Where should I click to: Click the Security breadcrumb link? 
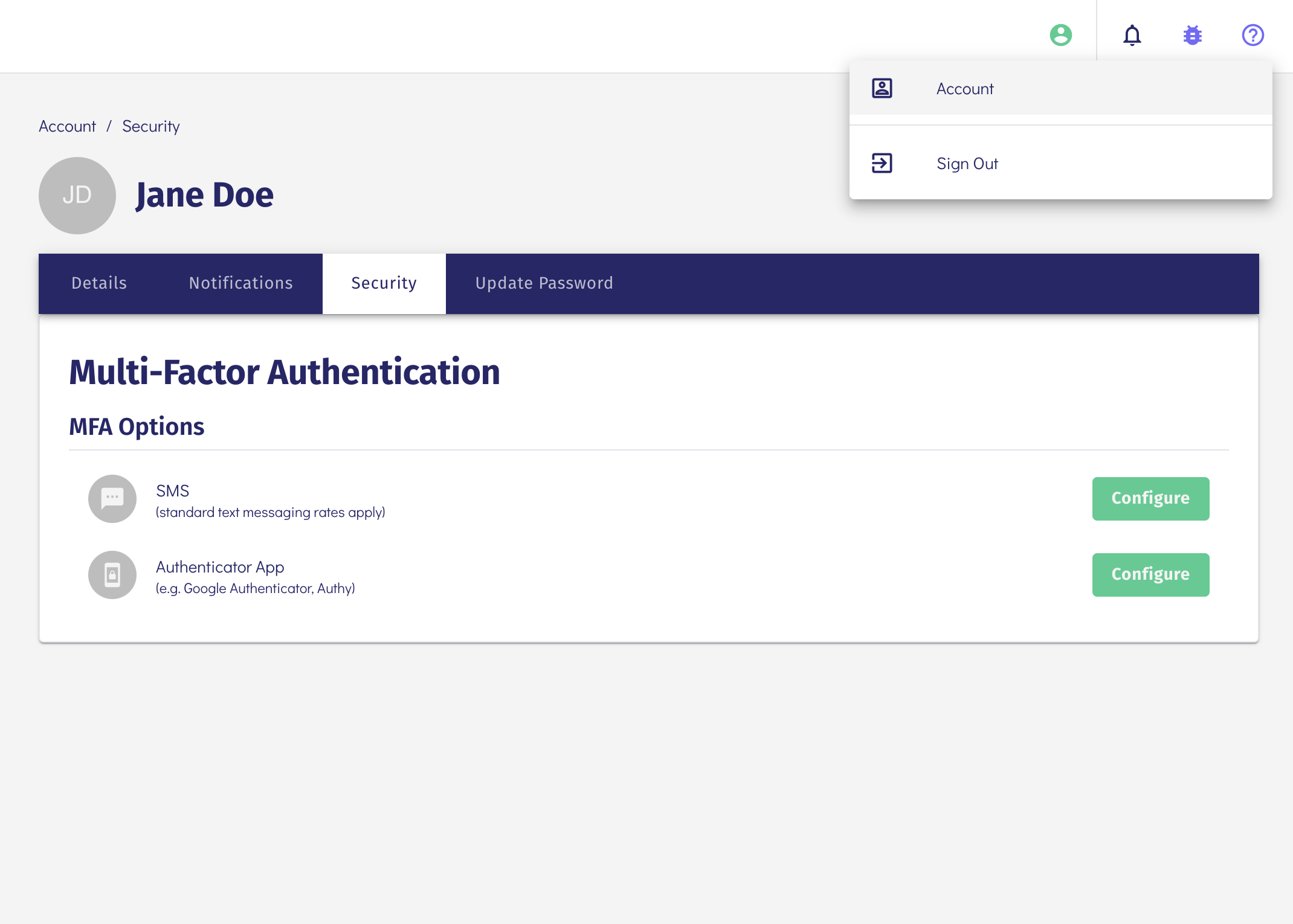150,126
